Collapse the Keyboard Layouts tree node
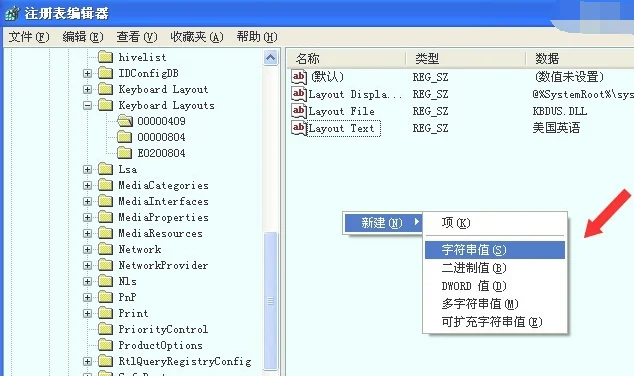This screenshot has width=634, height=376. pos(87,106)
